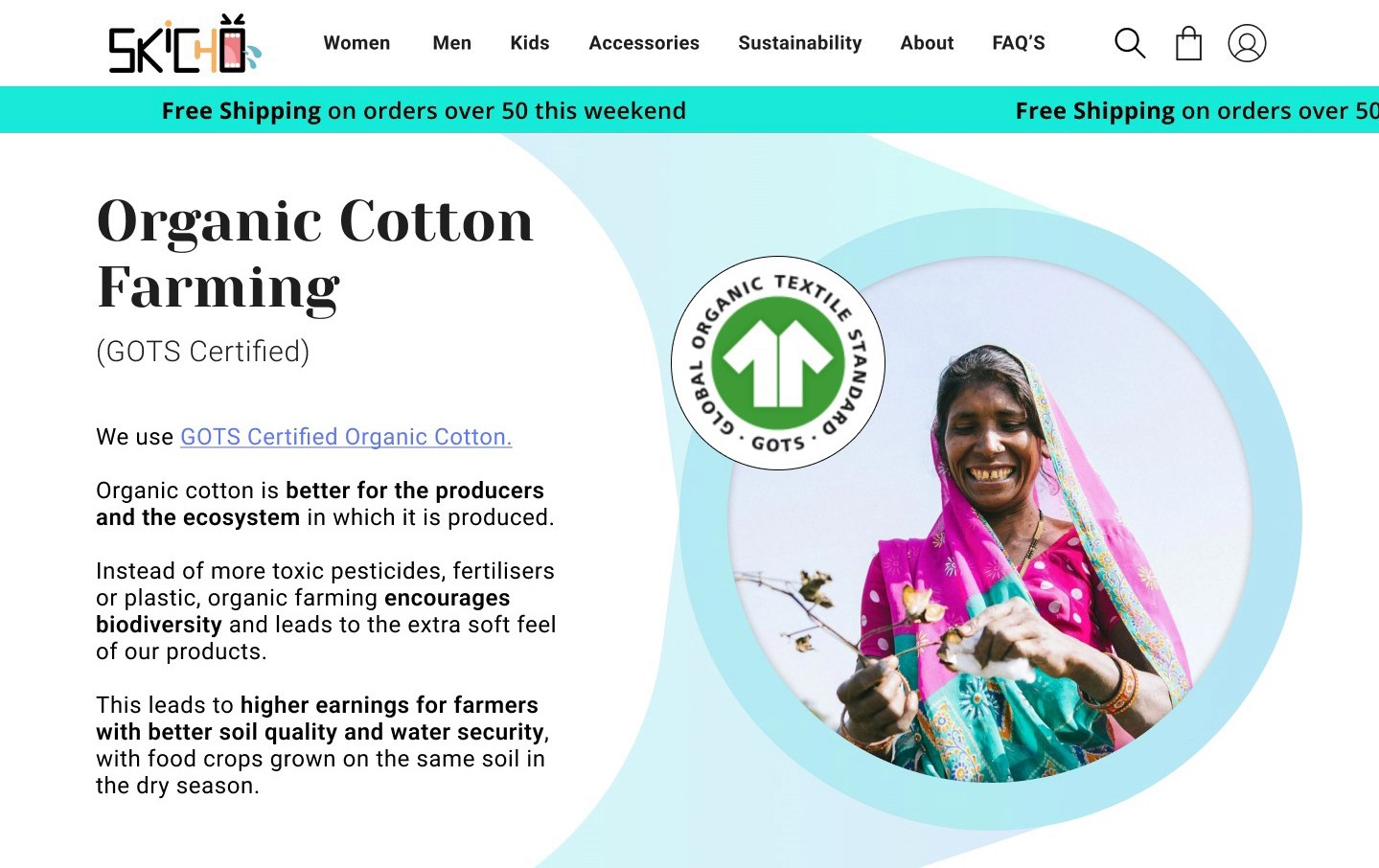
Task: Click the (GOTS Certified) subtitle text
Action: click(203, 352)
